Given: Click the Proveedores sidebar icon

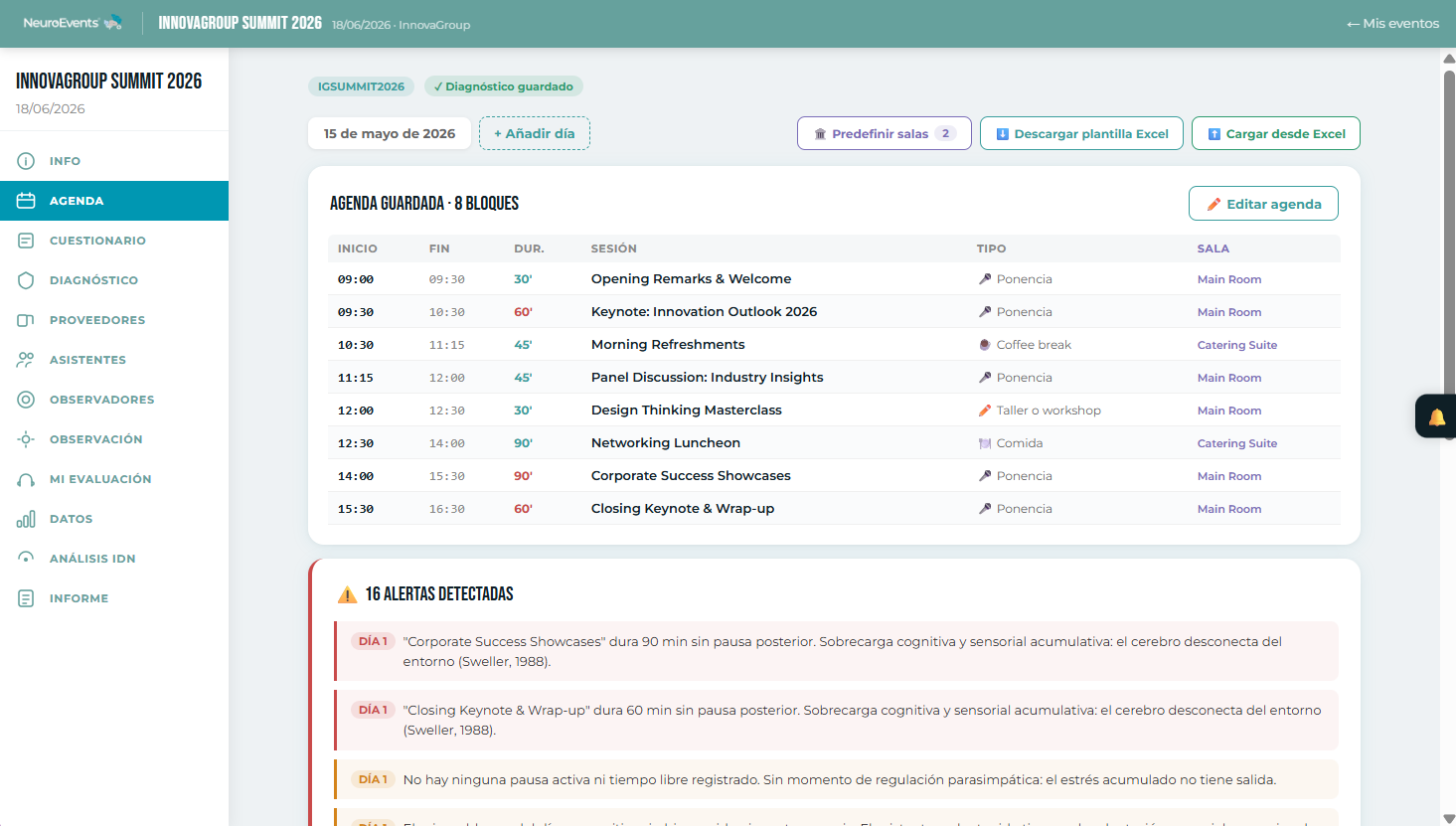Looking at the screenshot, I should [x=26, y=320].
